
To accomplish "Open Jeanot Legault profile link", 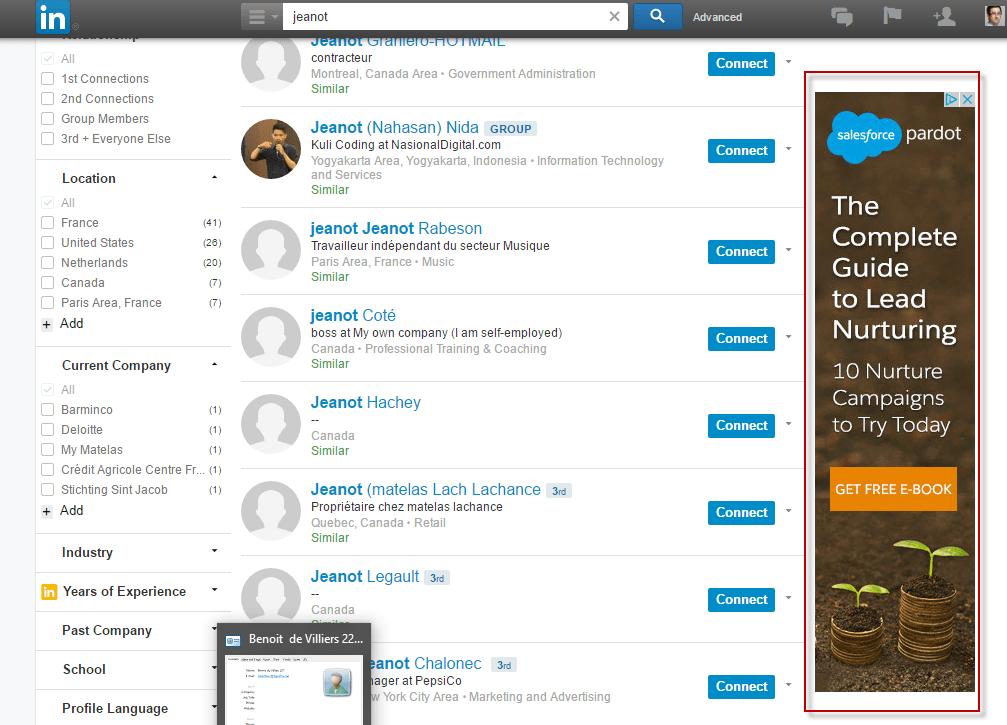I will 365,577.
